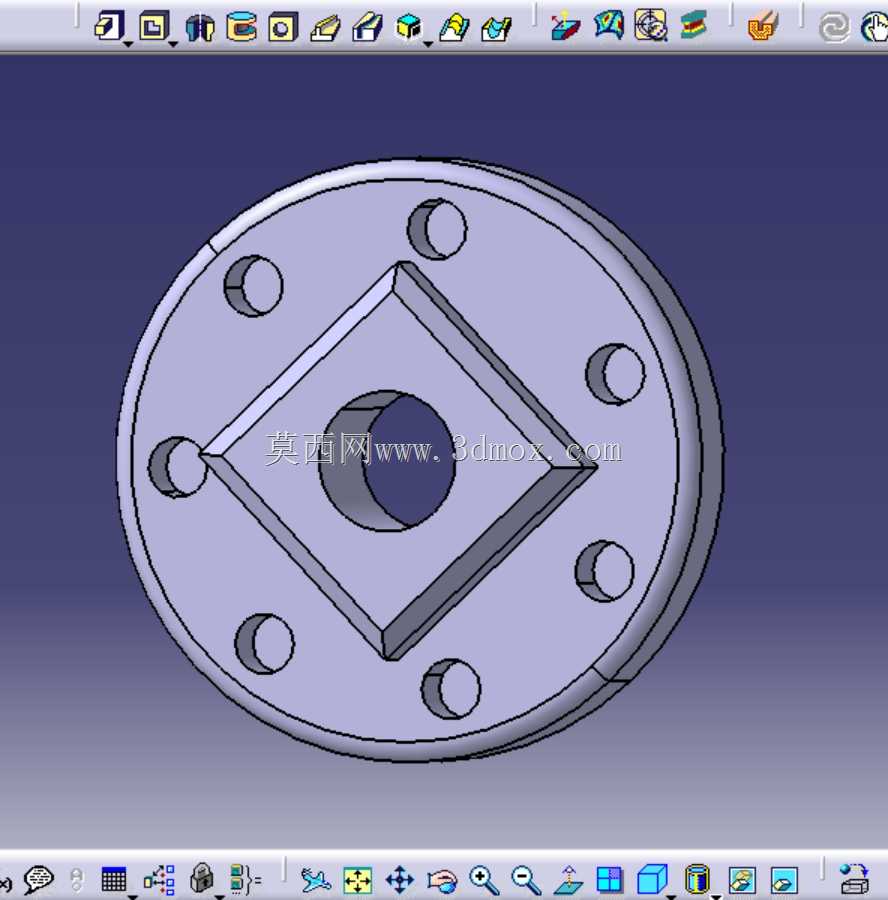Click the Zoom Out magnifier
Viewport: 888px width, 900px height.
pyautogui.click(x=526, y=880)
